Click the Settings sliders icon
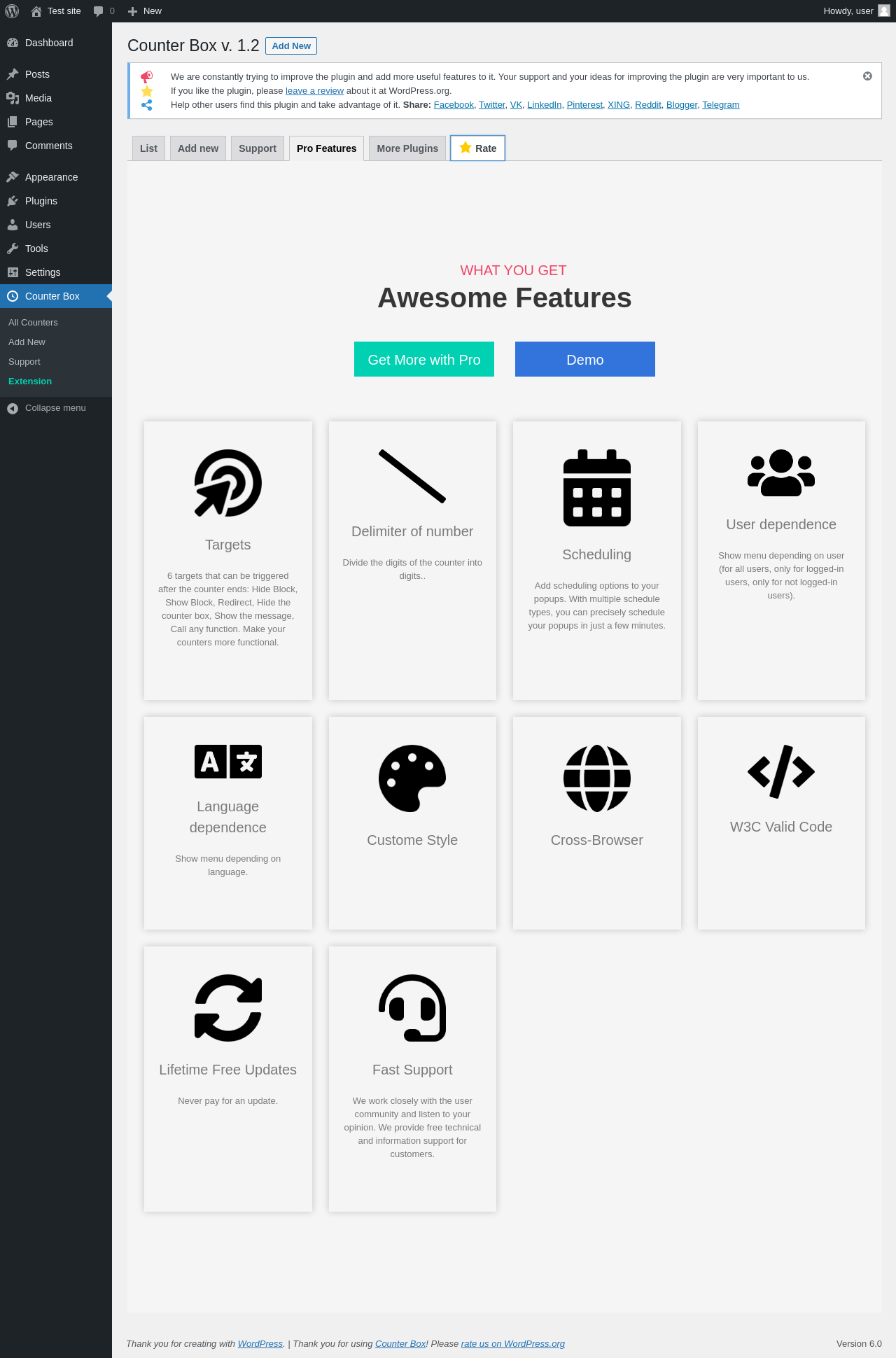 13,272
